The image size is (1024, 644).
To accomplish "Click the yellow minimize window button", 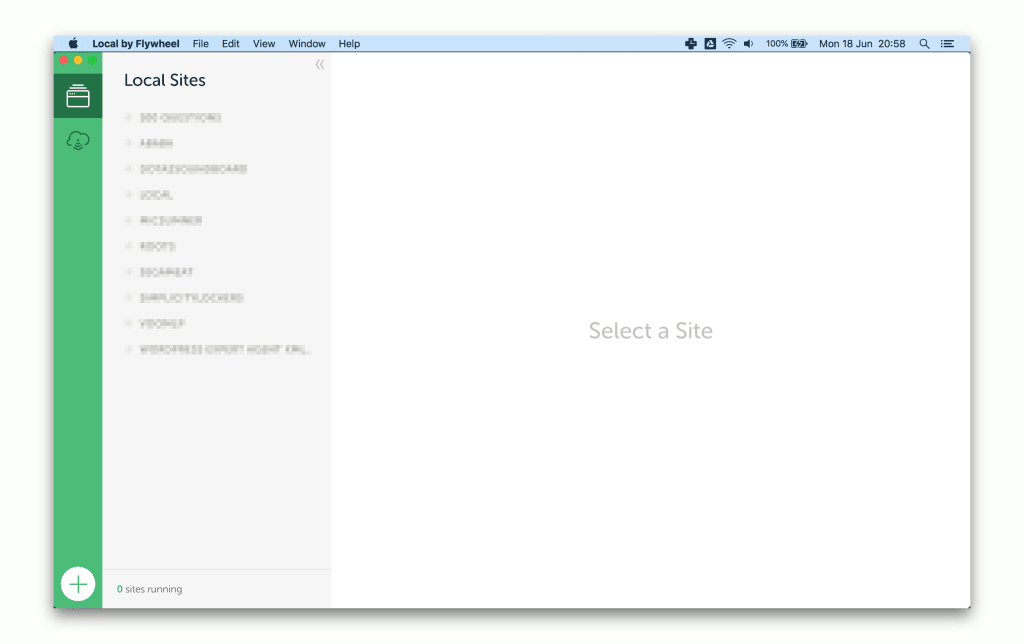I will tap(78, 60).
